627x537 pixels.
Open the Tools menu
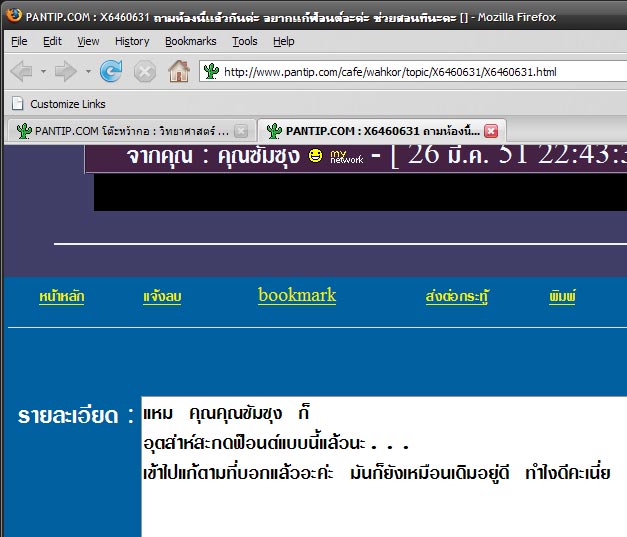coord(245,41)
